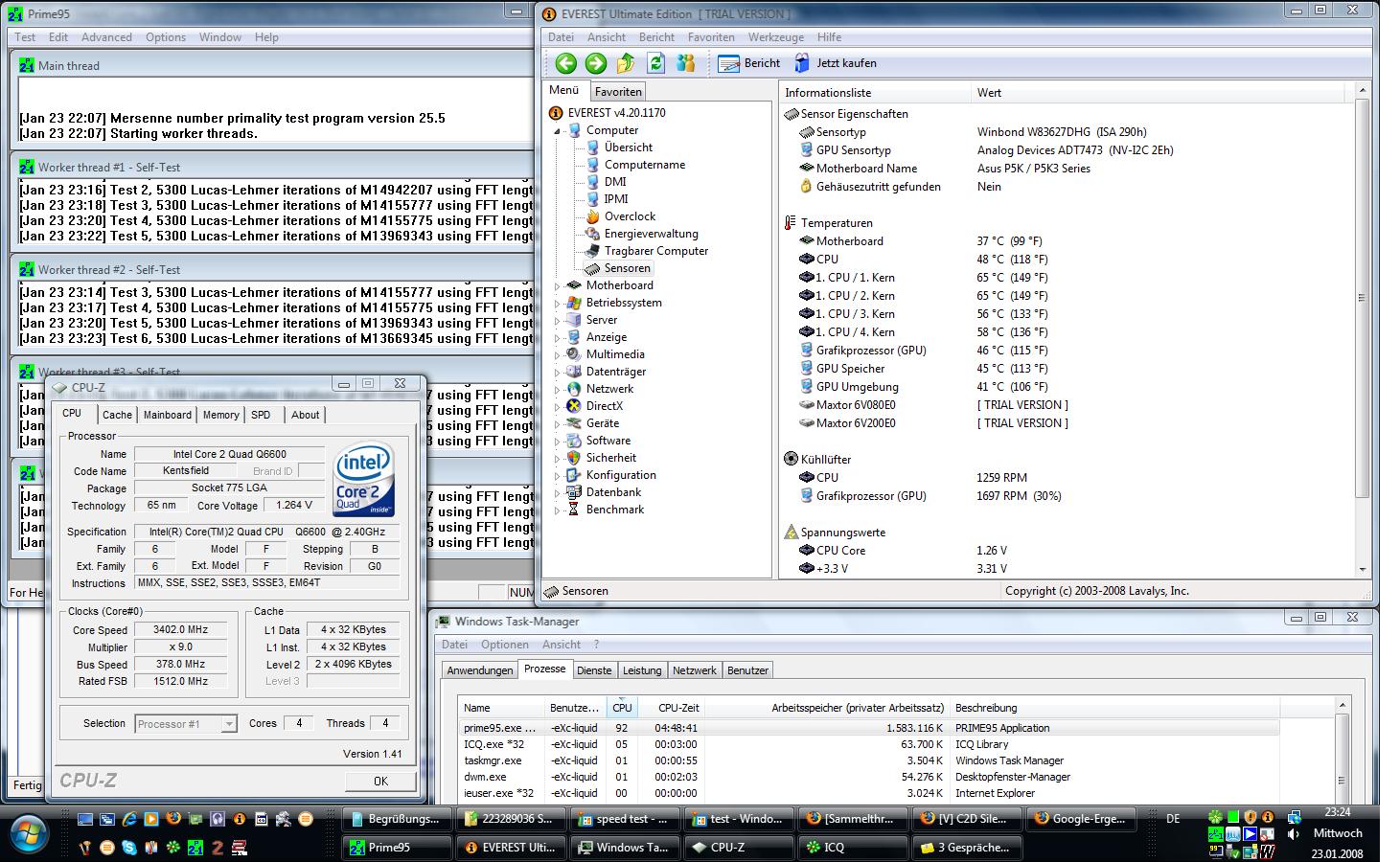Click the users icon in EVEREST toolbar
The width and height of the screenshot is (1400, 862).
coord(685,63)
